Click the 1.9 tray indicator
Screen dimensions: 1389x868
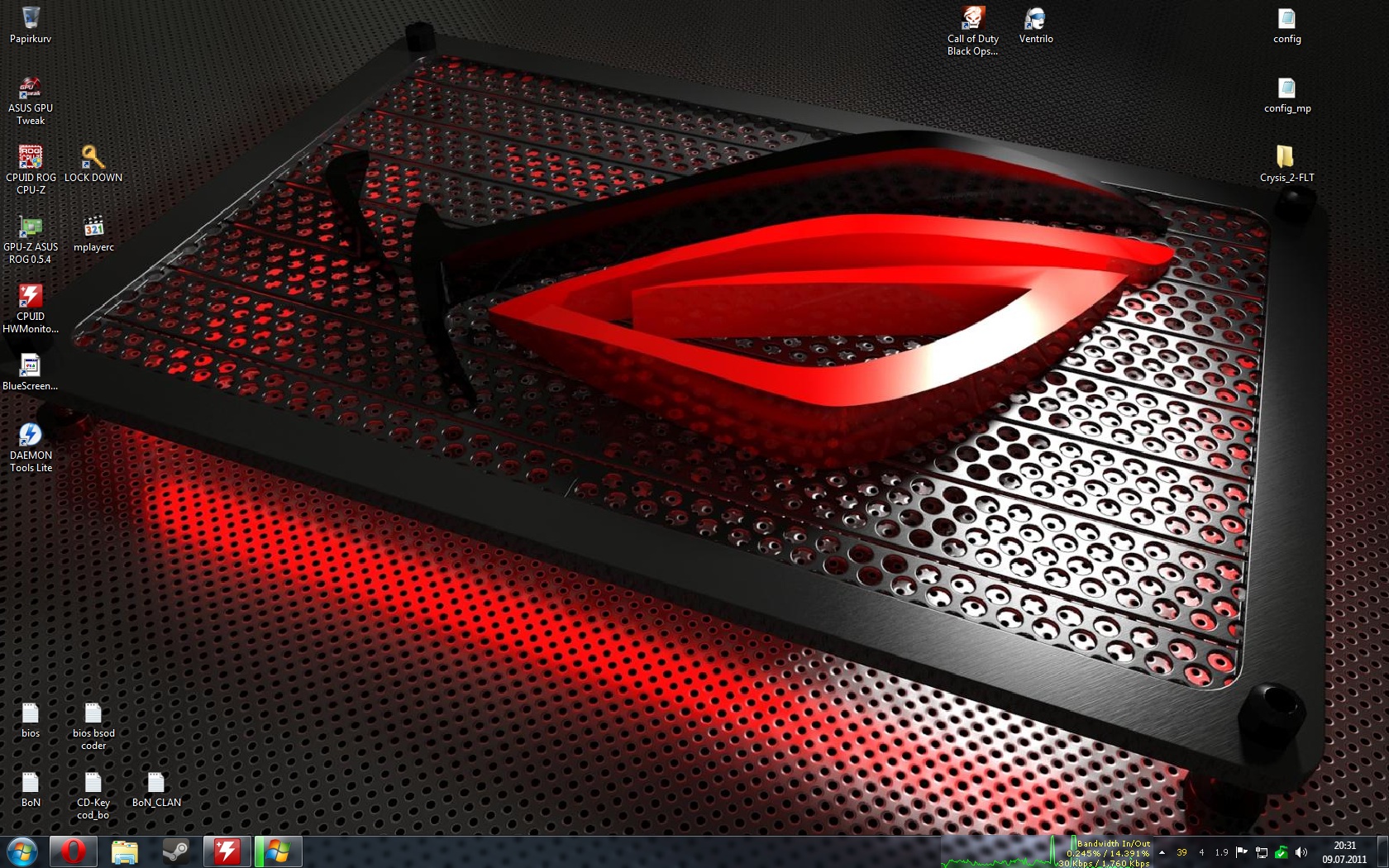click(1222, 852)
